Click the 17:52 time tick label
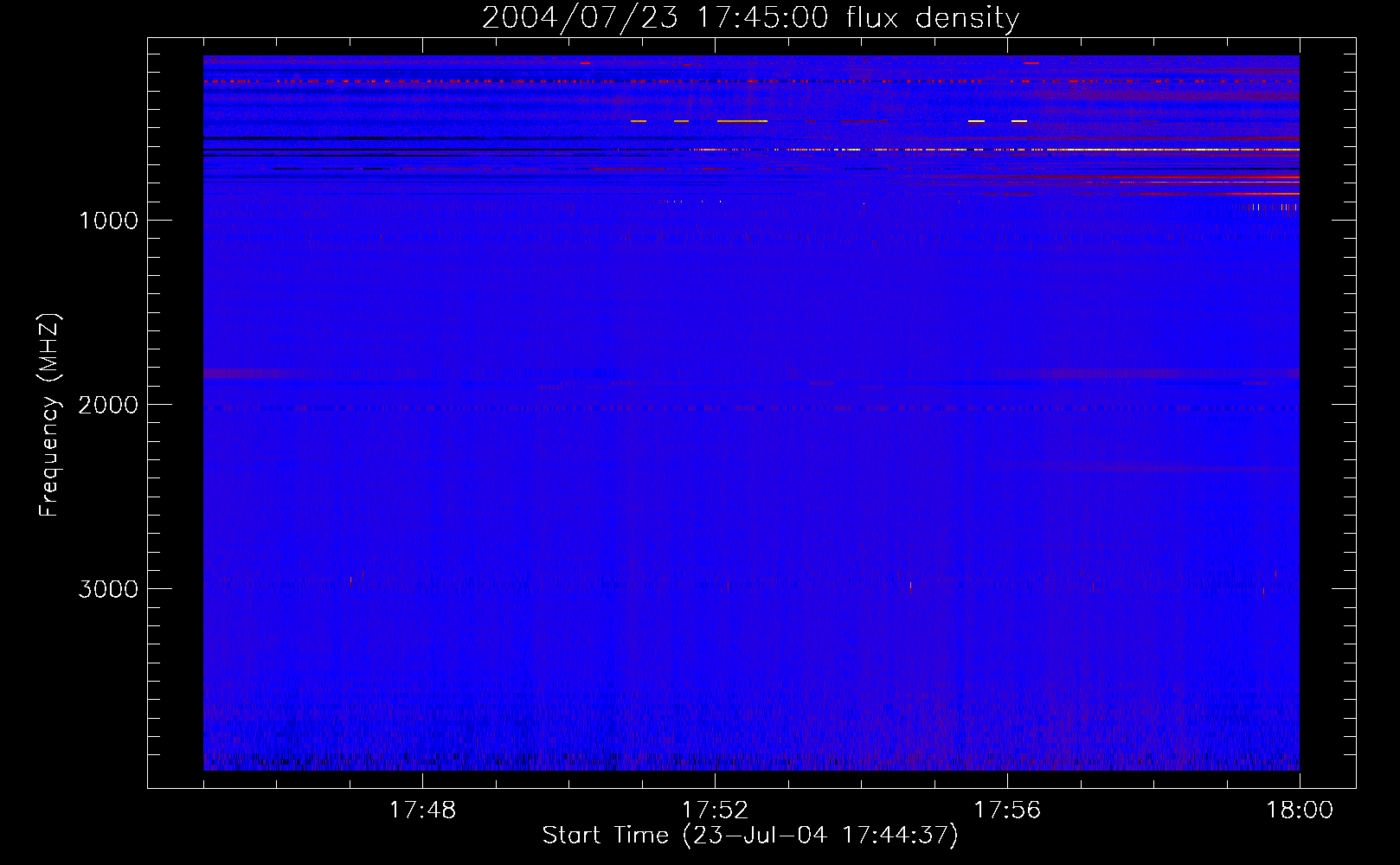 tap(715, 811)
